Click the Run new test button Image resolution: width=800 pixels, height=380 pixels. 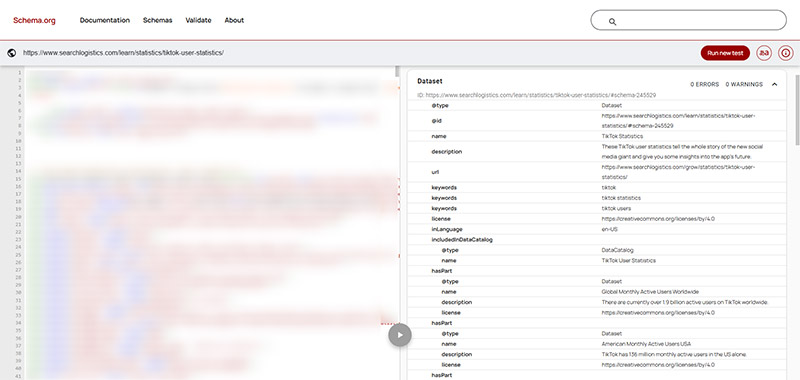725,53
